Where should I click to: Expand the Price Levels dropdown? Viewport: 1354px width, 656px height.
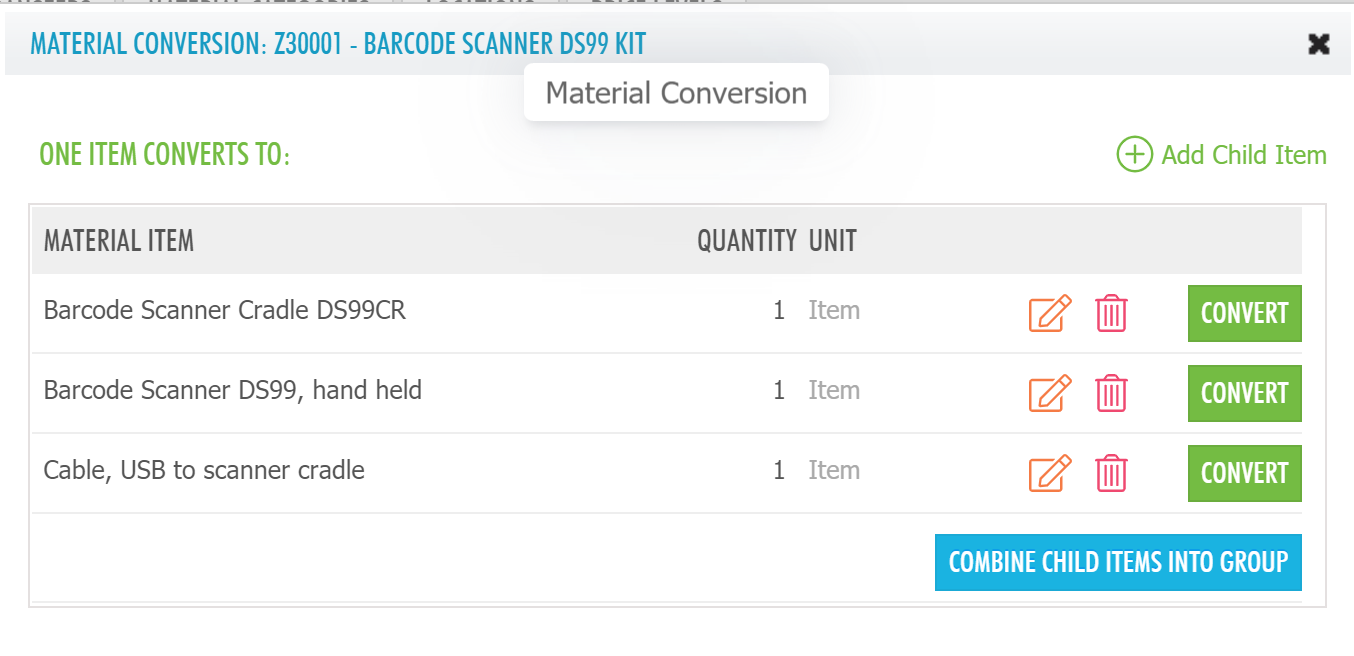(656, 5)
